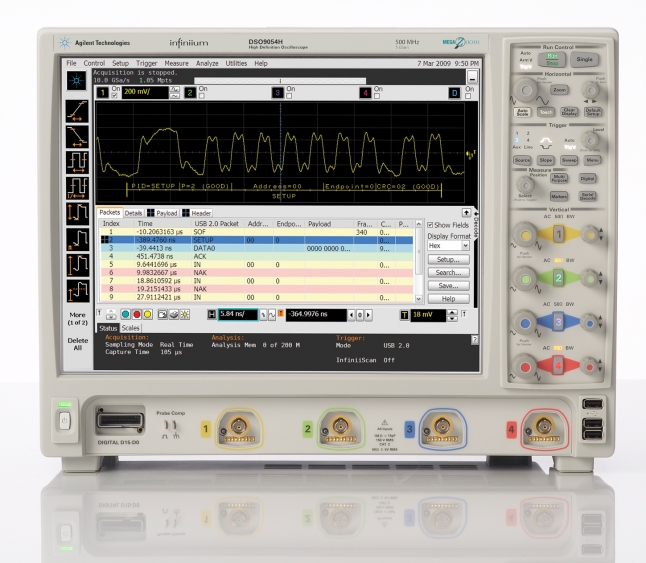The width and height of the screenshot is (646, 563).
Task: Open the File menu
Action: point(71,63)
